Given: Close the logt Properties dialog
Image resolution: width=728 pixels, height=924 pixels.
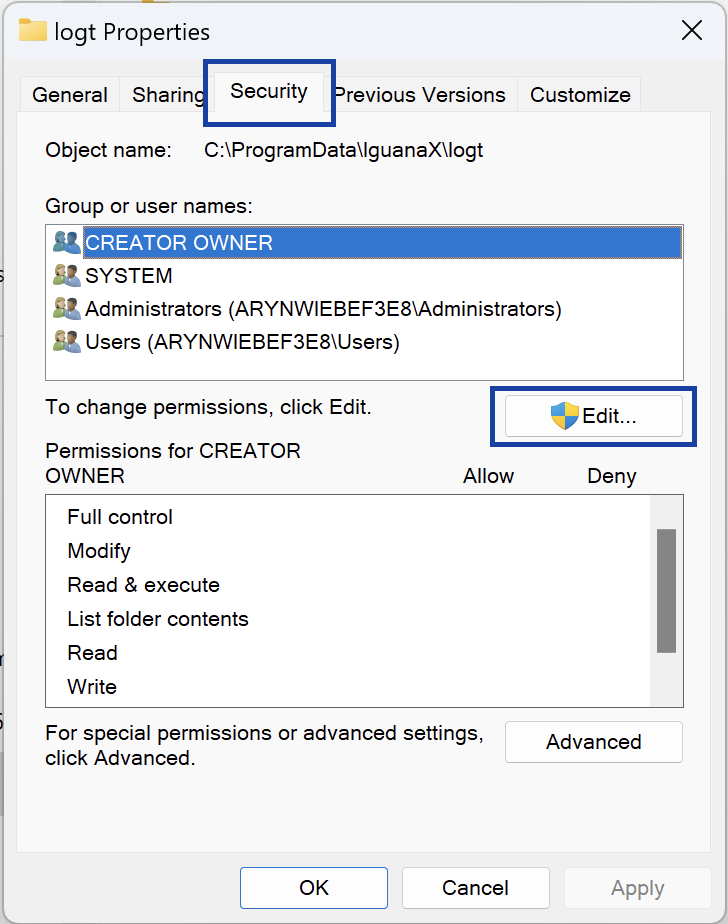Looking at the screenshot, I should coord(691,31).
